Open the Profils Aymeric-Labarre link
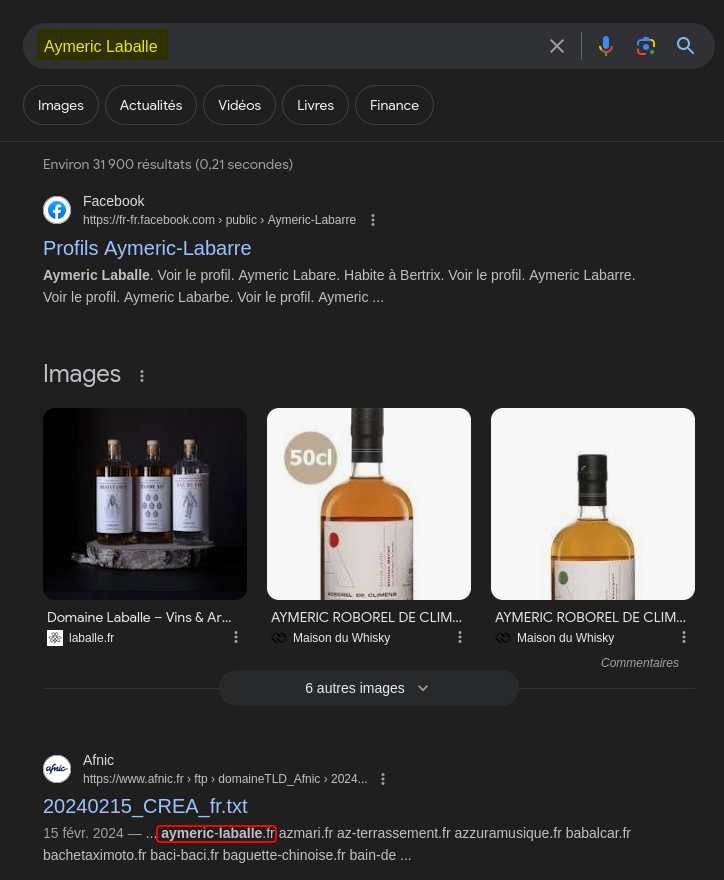724x880 pixels. click(147, 248)
